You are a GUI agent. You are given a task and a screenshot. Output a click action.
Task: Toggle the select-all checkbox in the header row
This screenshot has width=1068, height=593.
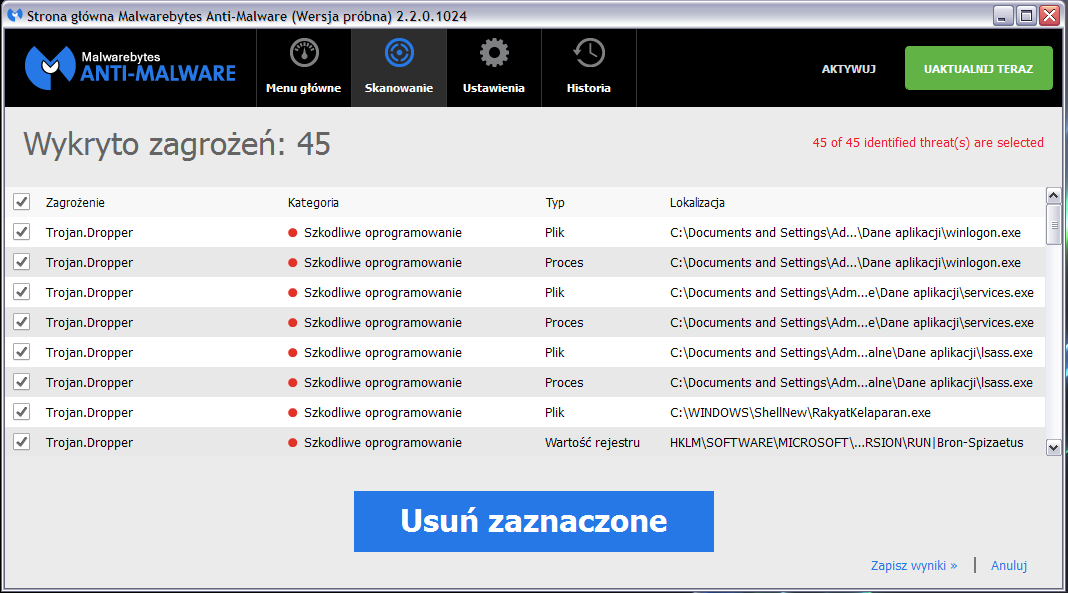[22, 202]
